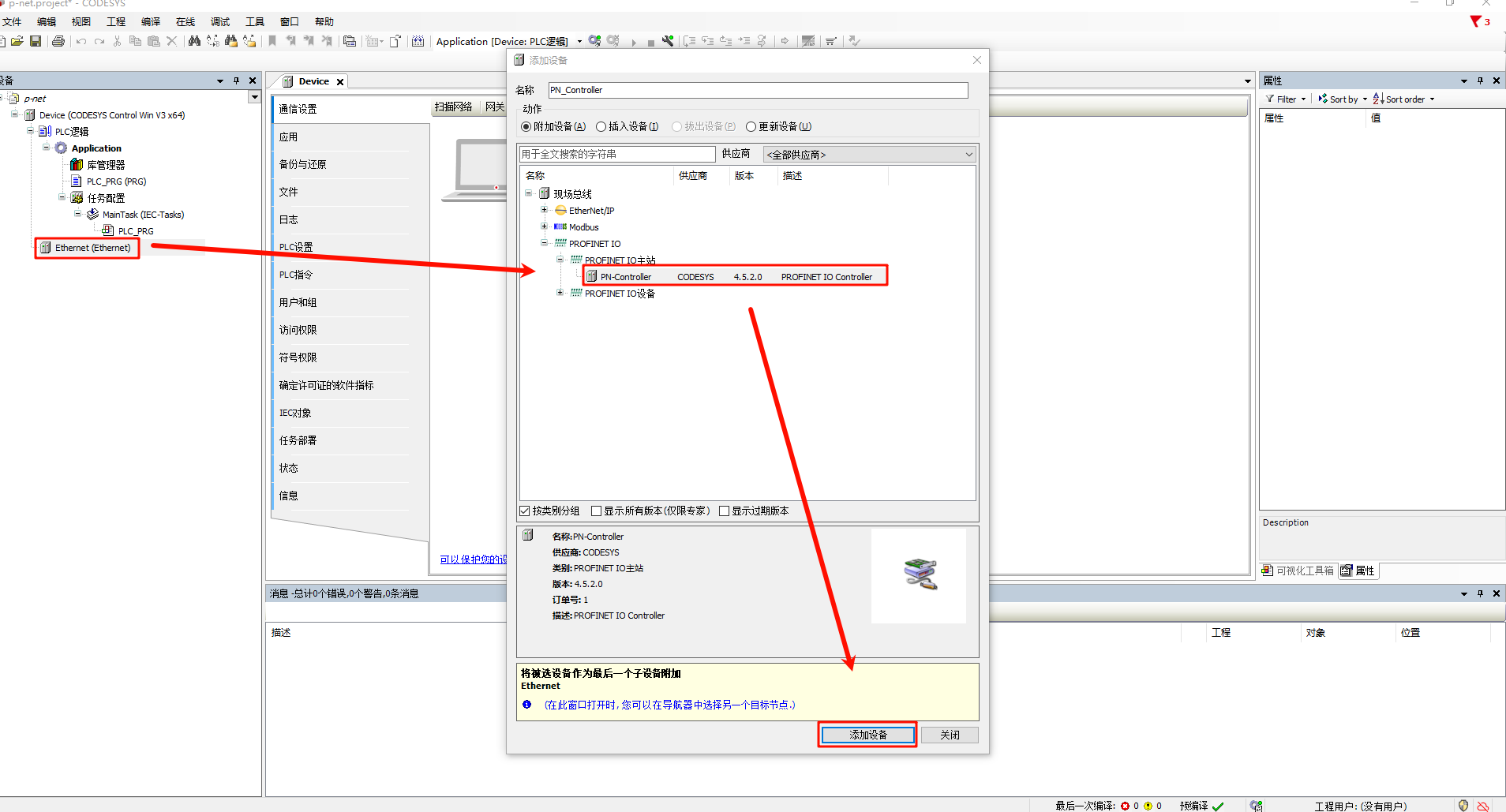Screen dimensions: 1506x812
Task: Open the 供应商 vendor dropdown
Action: tap(869, 155)
